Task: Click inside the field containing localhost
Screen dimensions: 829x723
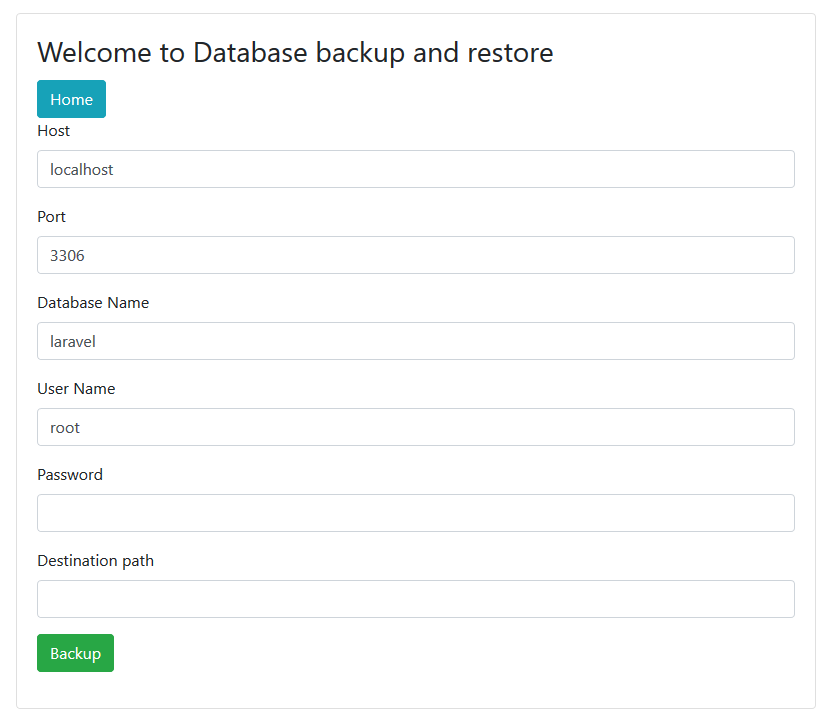Action: point(415,169)
